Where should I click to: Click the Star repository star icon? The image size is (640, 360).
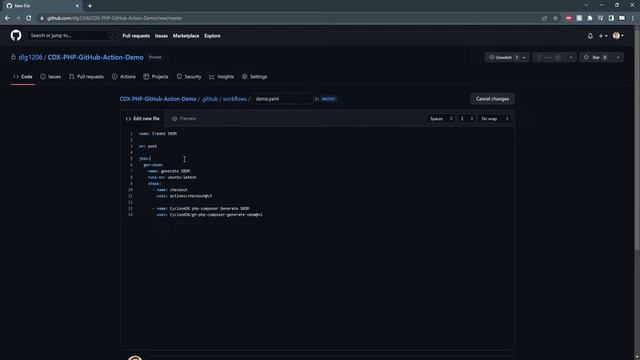coord(586,57)
